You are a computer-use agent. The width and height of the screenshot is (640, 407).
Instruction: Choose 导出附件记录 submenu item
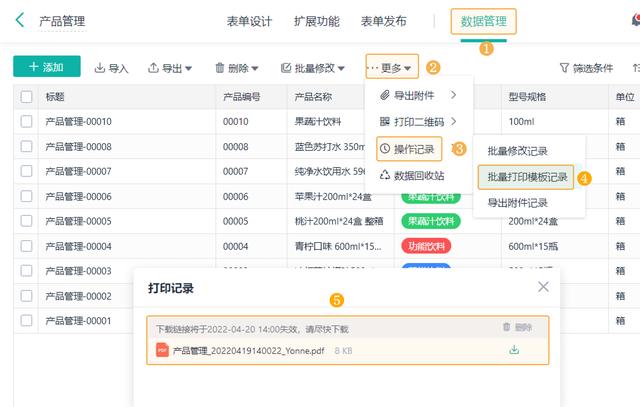point(517,203)
